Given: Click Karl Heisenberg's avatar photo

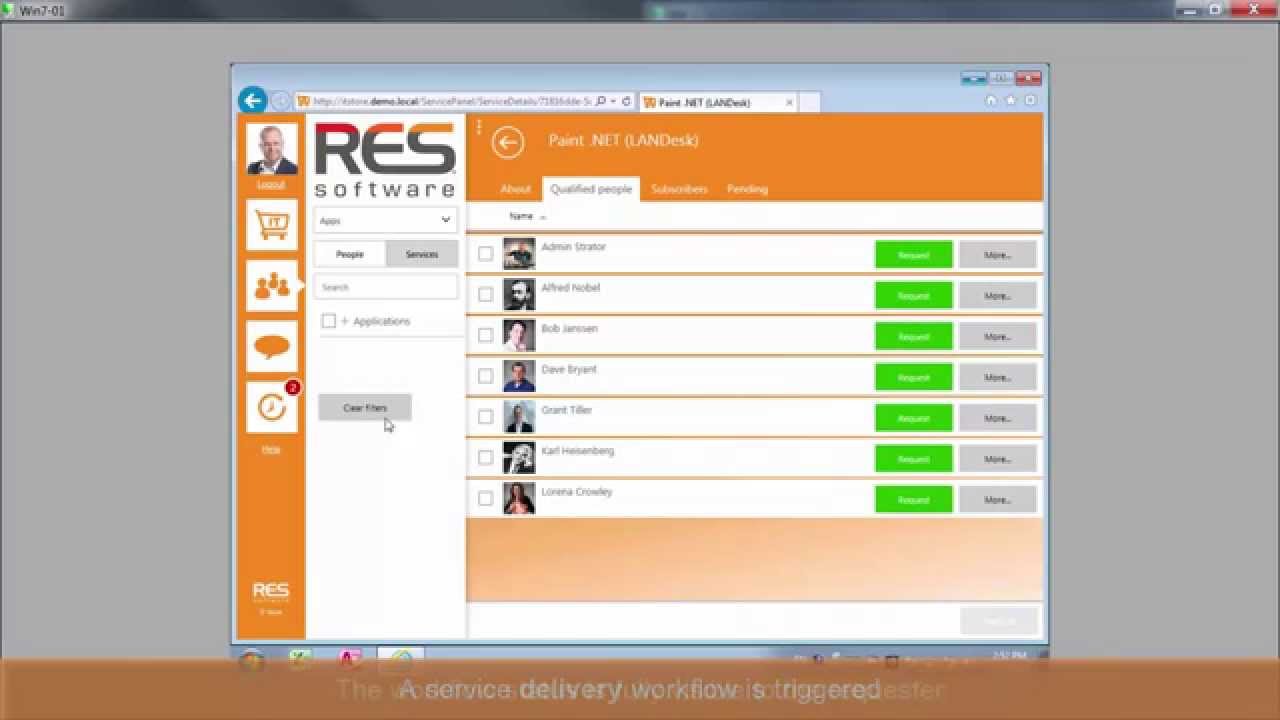Looking at the screenshot, I should (x=519, y=458).
